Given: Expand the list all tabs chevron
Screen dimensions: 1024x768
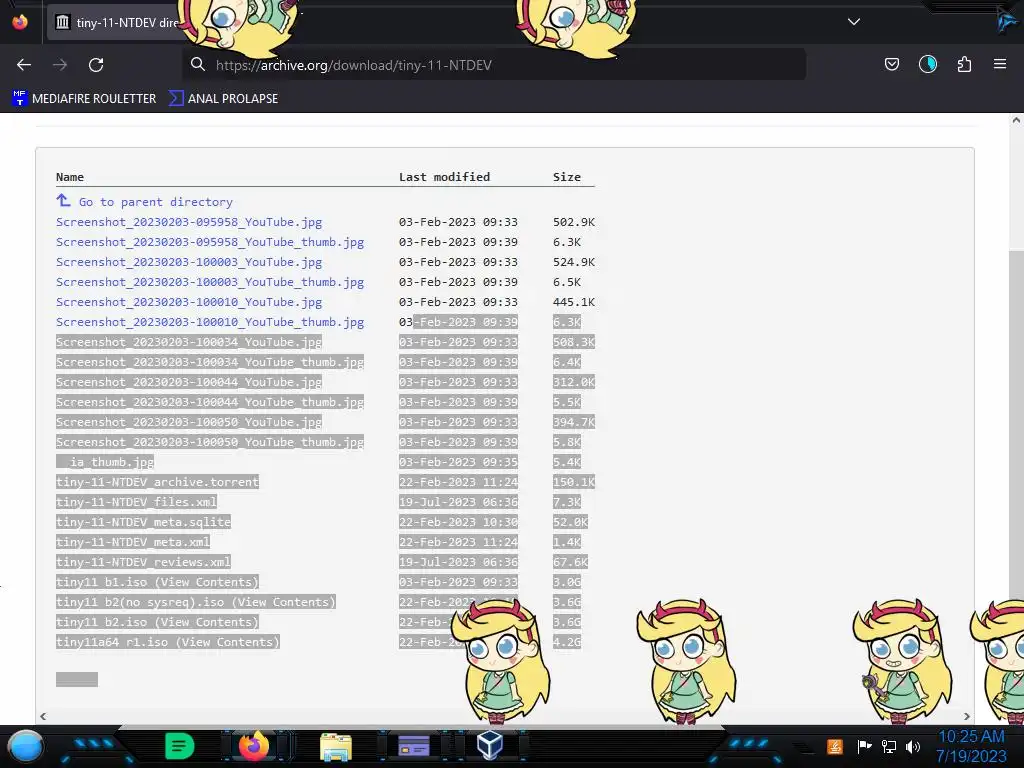Looking at the screenshot, I should point(854,22).
